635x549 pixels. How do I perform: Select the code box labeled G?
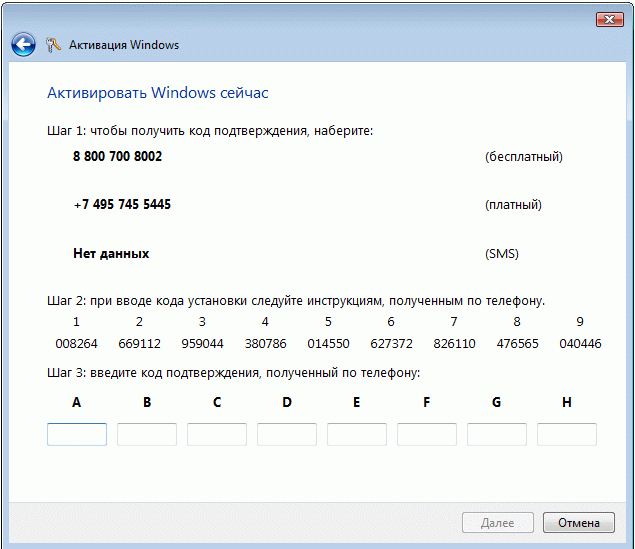pyautogui.click(x=497, y=434)
